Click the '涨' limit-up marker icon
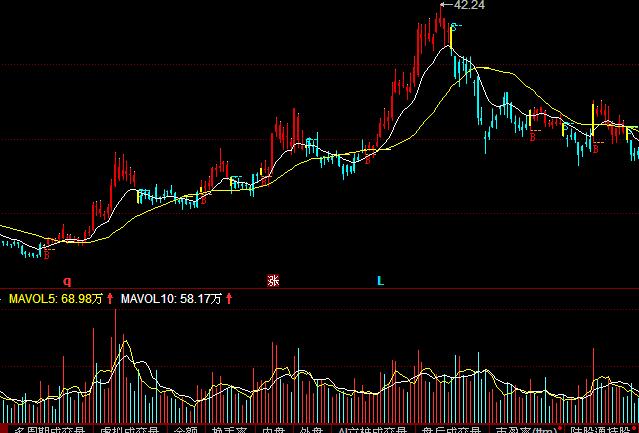 273,281
